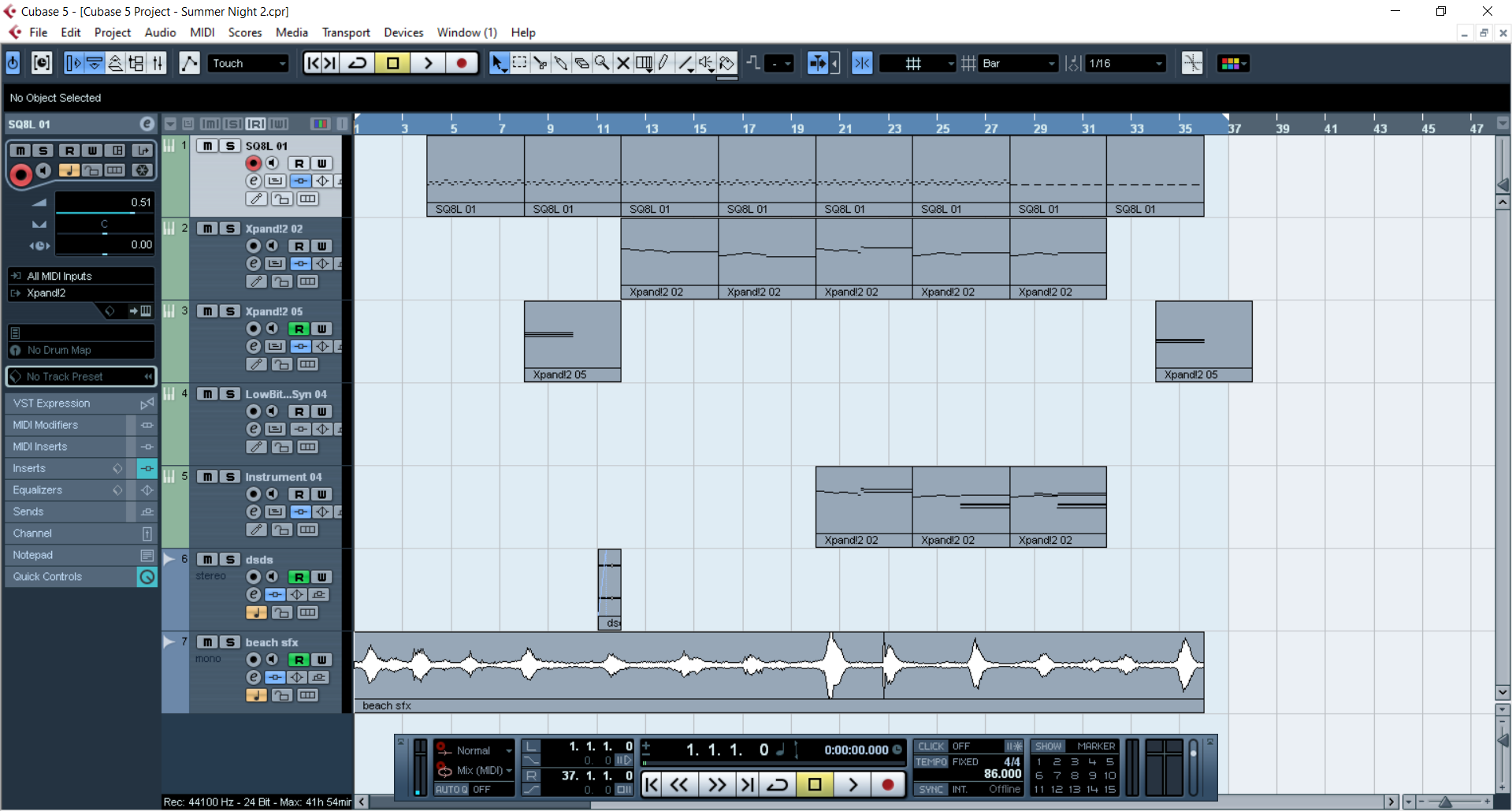Select the Play speaker tool
Screen dimensions: 1512x811
pos(706,63)
